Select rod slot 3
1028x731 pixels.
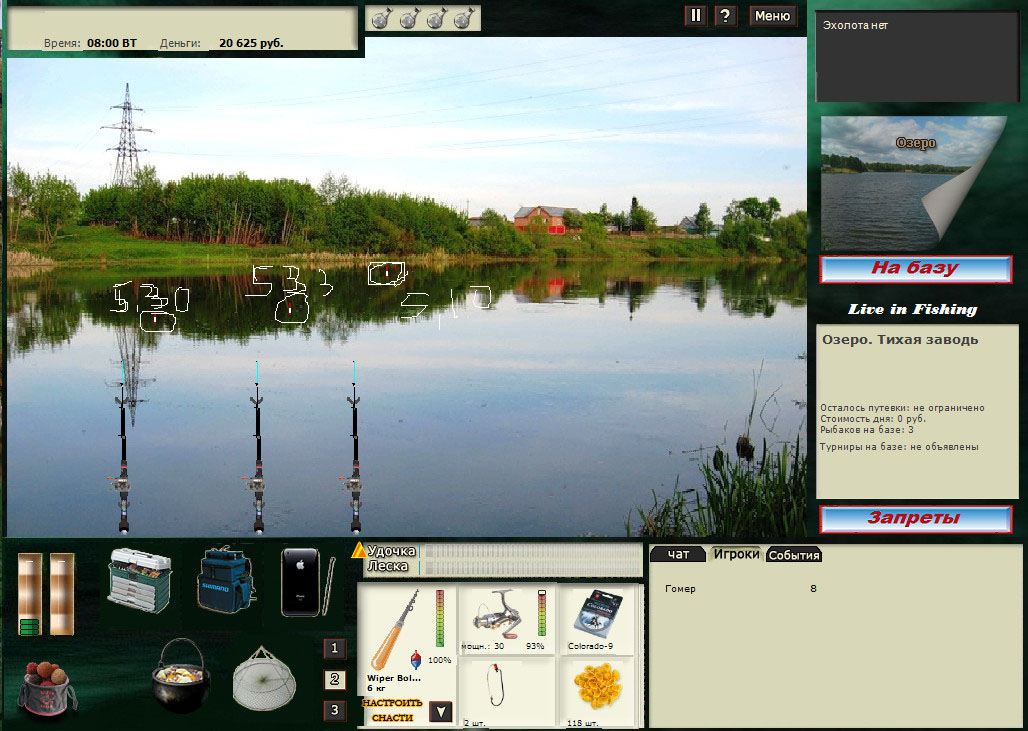click(x=334, y=710)
